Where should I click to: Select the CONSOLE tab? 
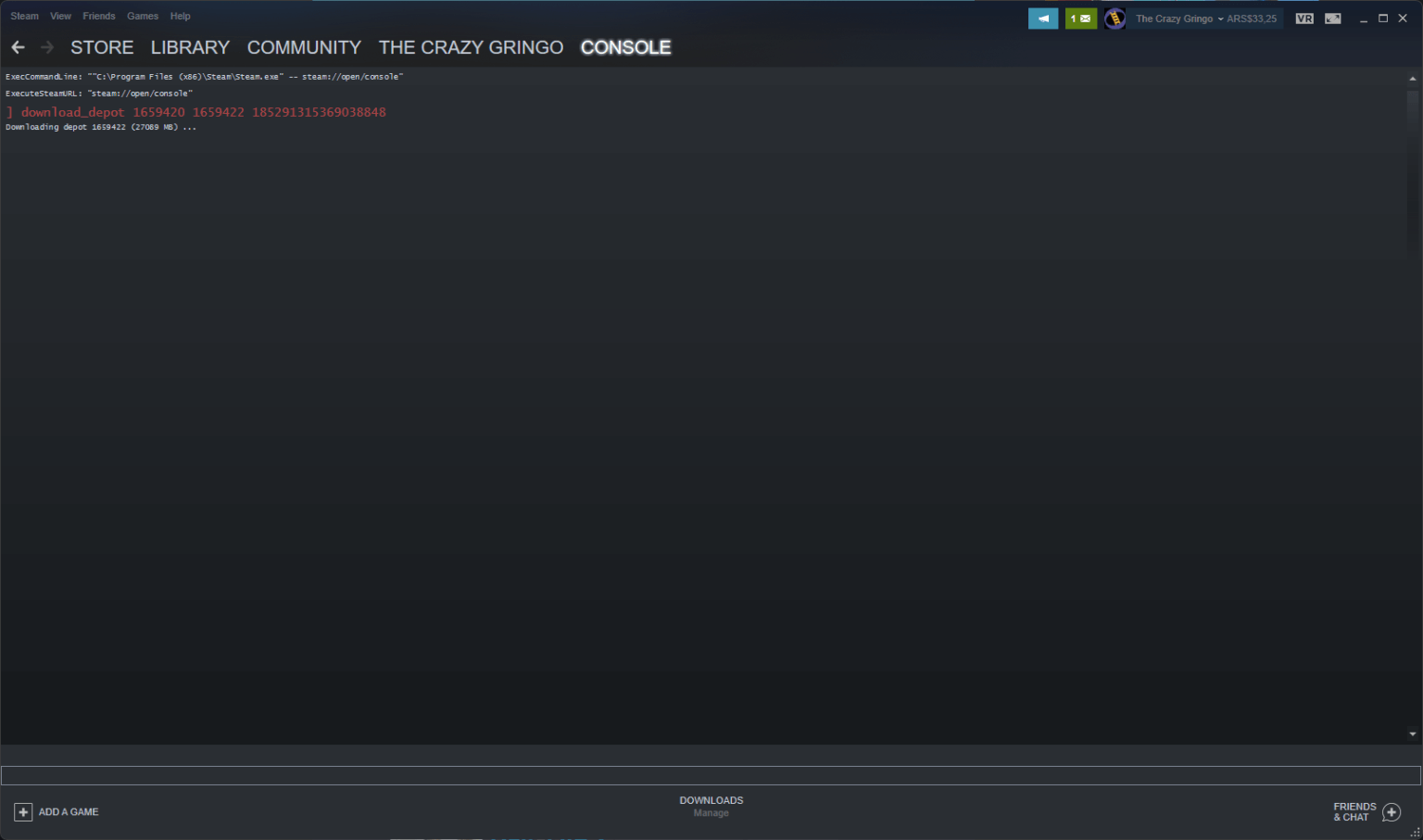pos(625,47)
